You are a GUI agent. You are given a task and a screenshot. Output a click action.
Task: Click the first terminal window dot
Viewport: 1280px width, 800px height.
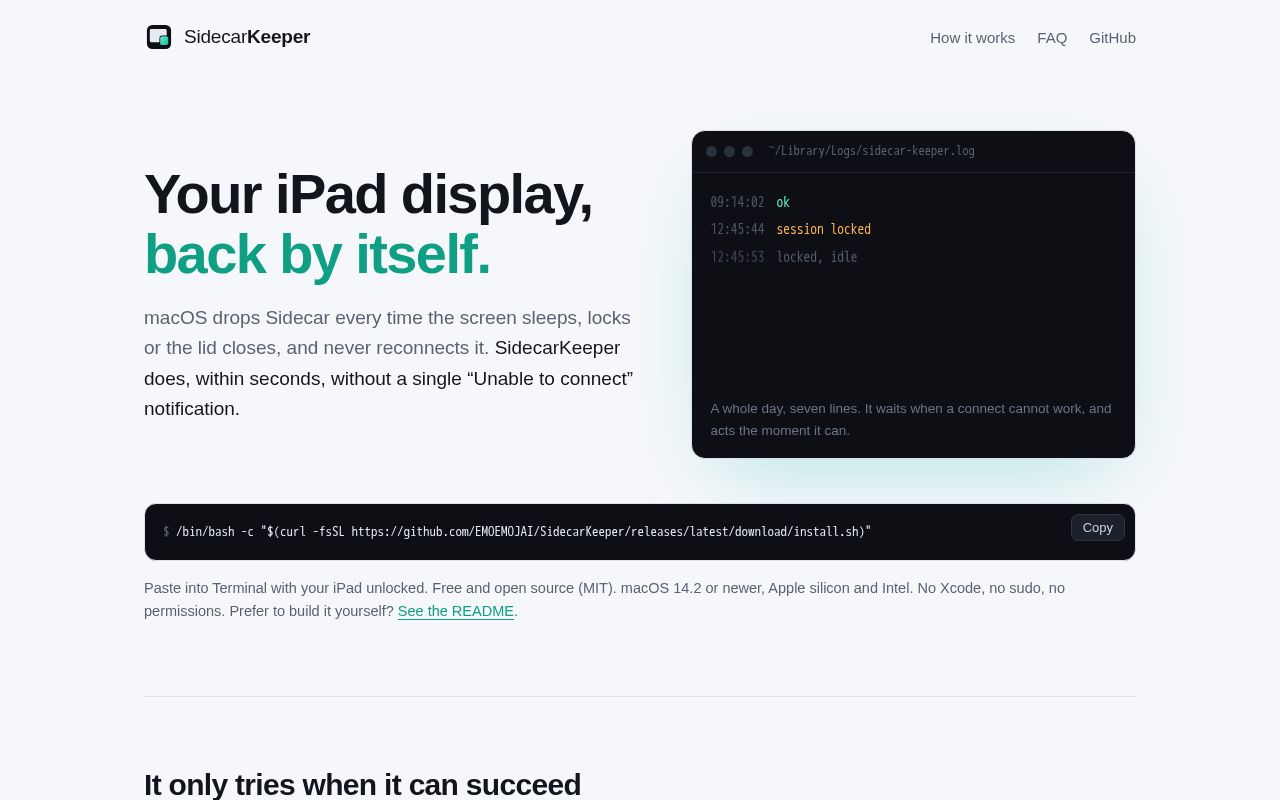[x=711, y=152]
